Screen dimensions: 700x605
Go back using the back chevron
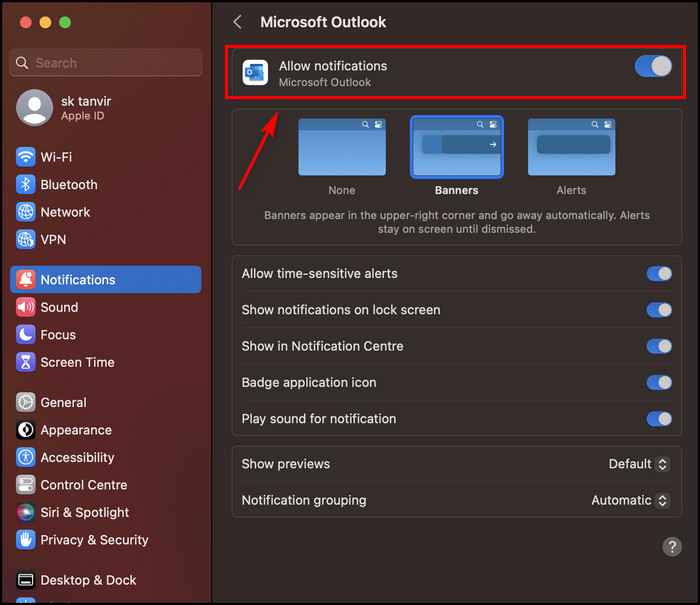point(237,22)
